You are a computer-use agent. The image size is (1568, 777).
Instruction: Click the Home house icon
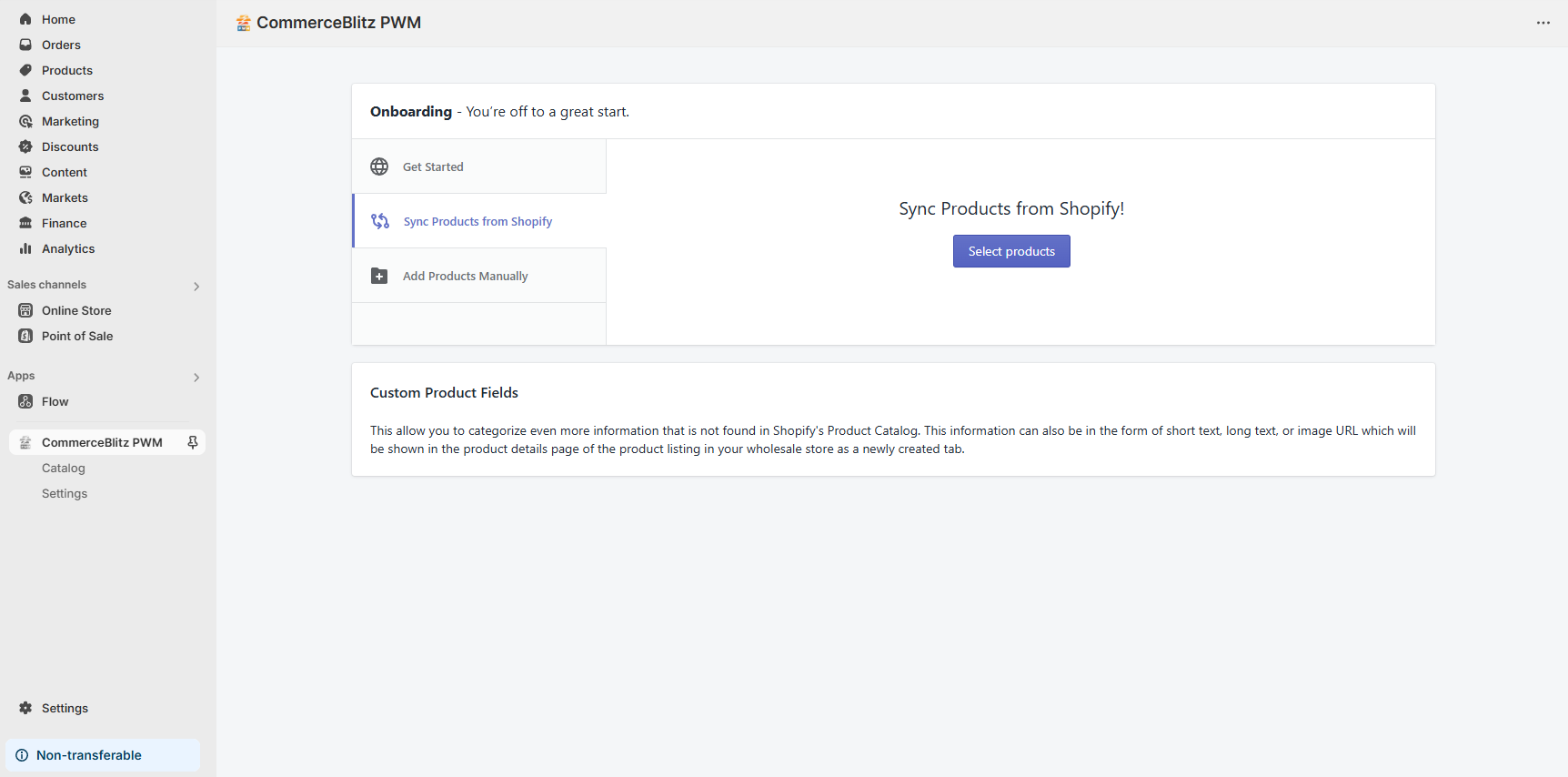(25, 19)
